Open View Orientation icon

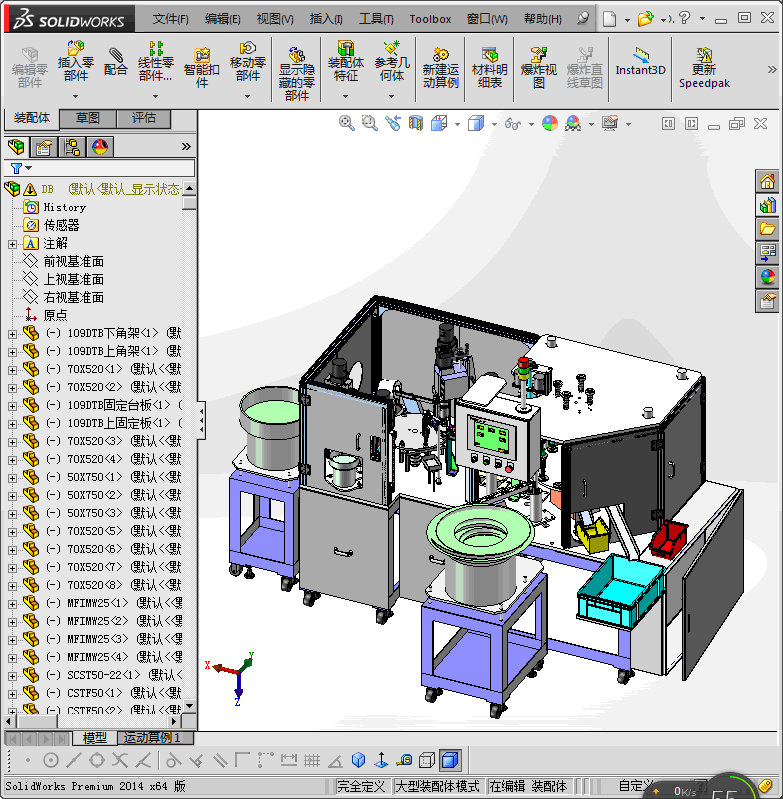click(439, 123)
